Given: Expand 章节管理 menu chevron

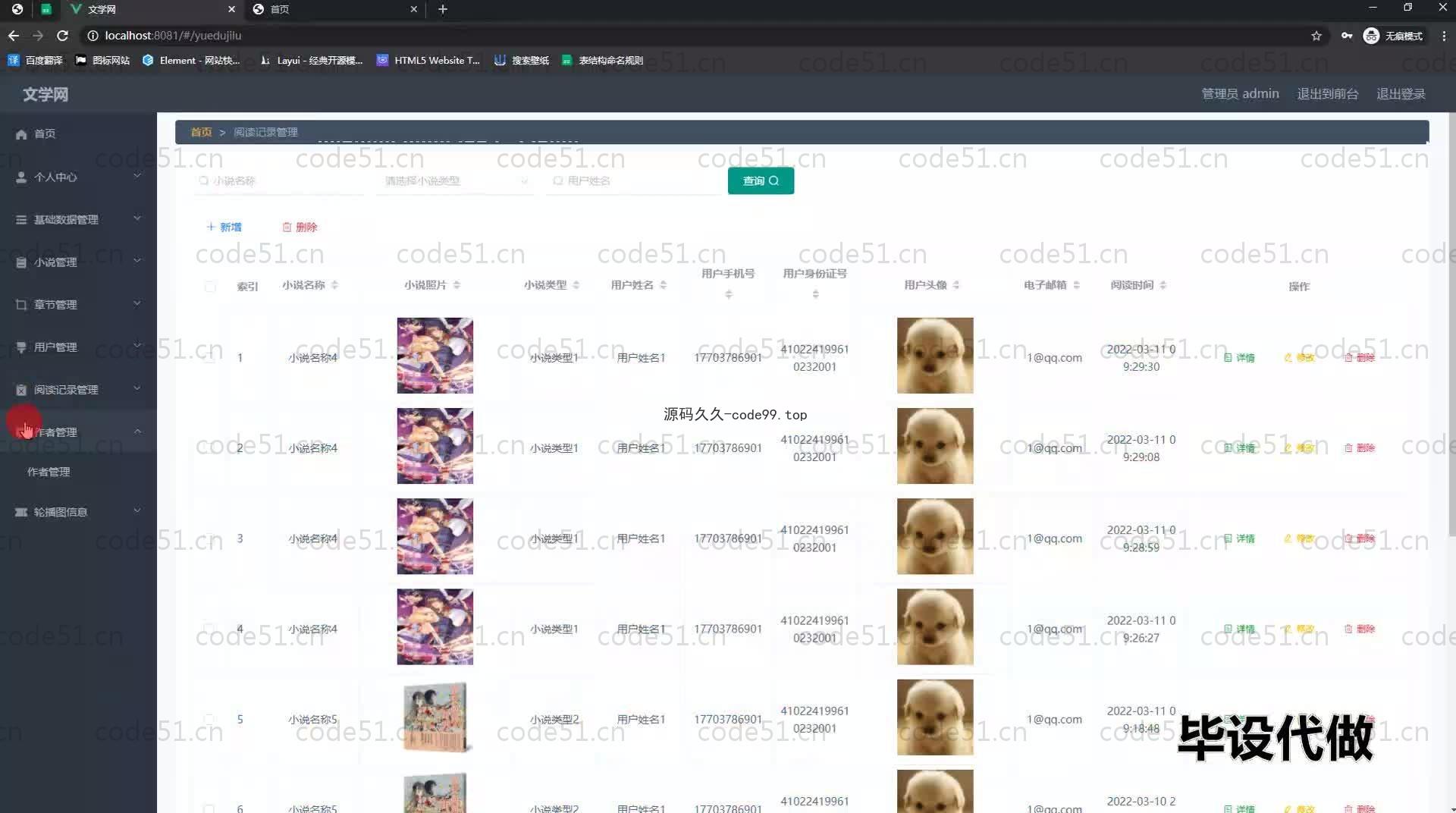Looking at the screenshot, I should click(137, 303).
